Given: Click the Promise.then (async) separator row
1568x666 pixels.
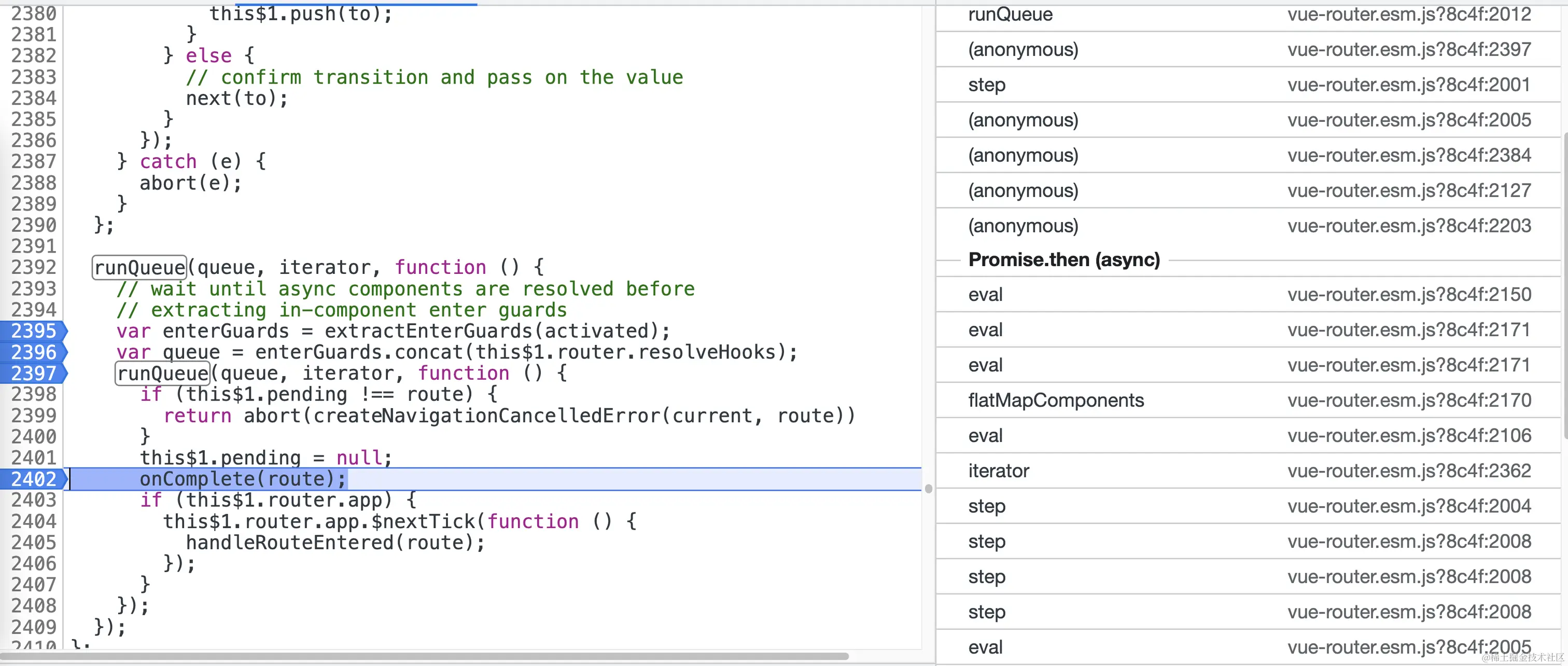Looking at the screenshot, I should [1063, 260].
